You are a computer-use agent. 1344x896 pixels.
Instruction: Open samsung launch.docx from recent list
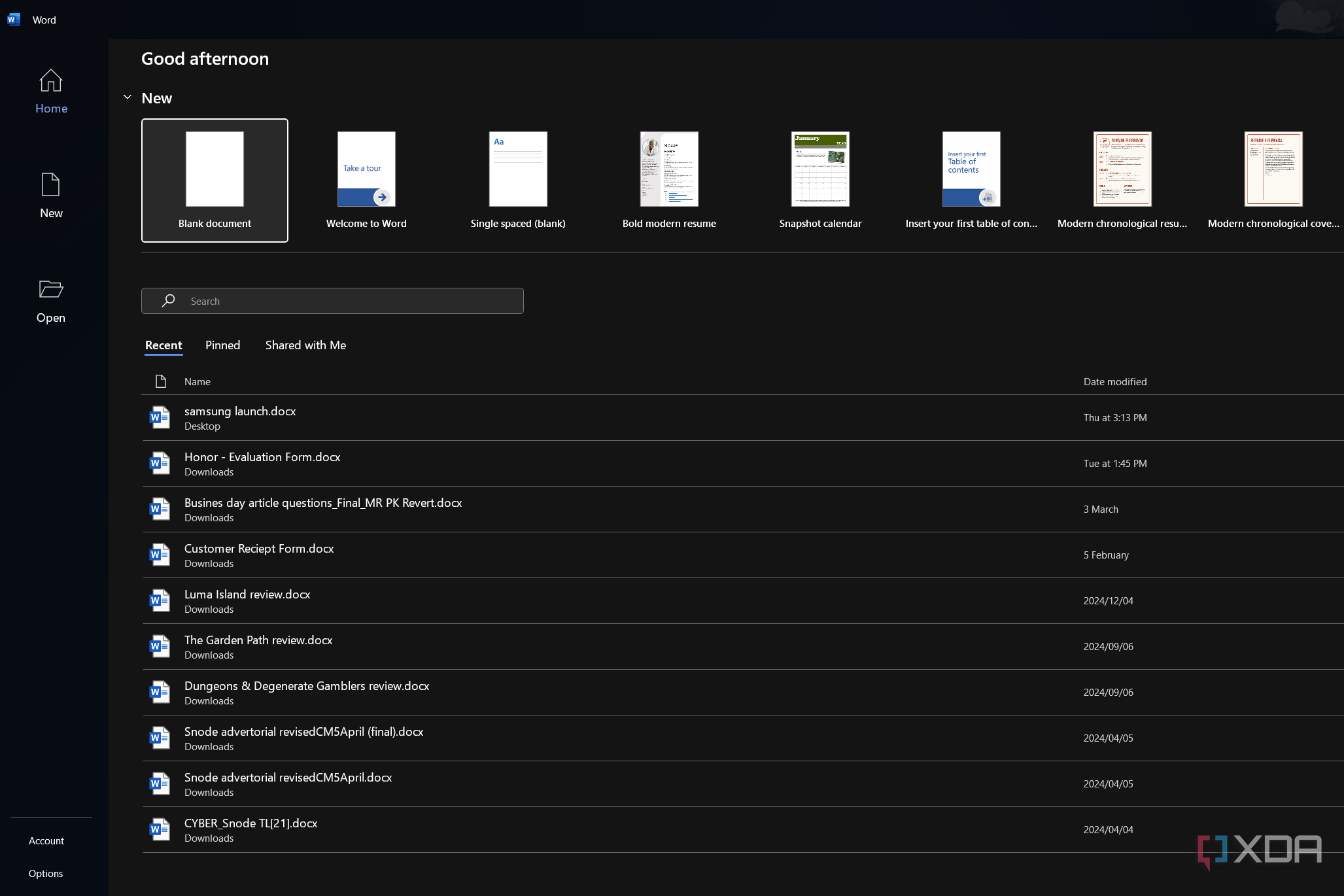[742, 418]
